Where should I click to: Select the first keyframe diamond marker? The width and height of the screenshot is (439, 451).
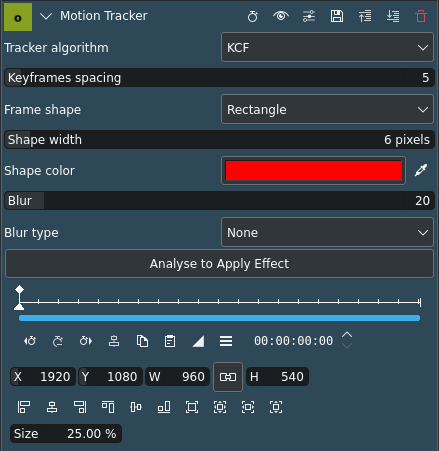click(19, 289)
